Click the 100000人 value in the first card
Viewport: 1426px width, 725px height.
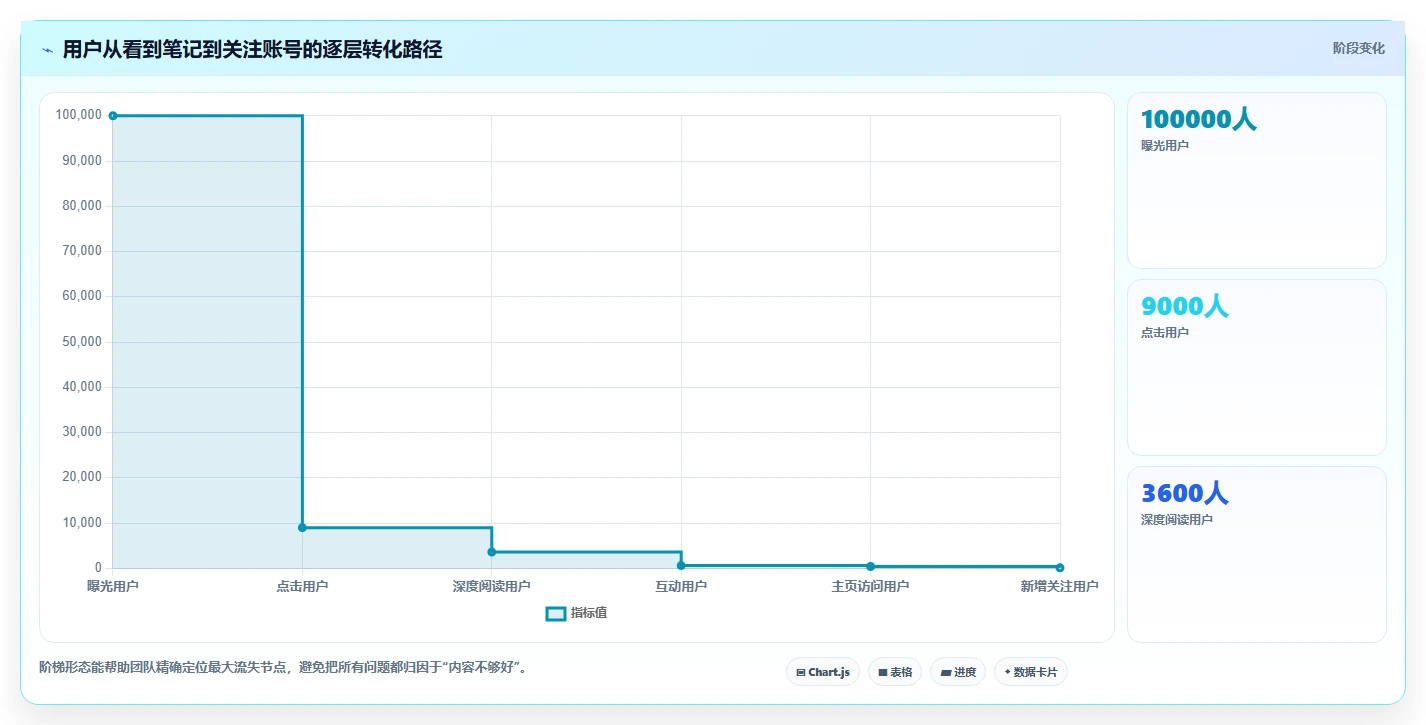(x=1198, y=119)
